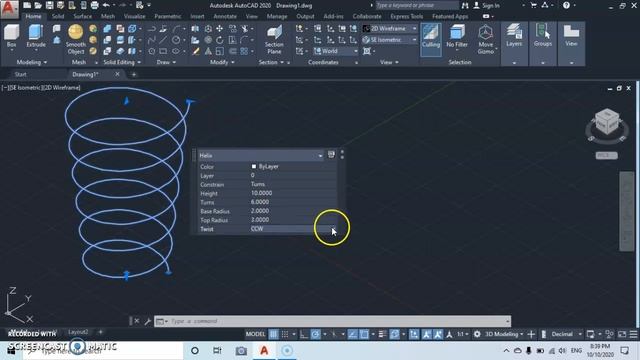The width and height of the screenshot is (640, 360).
Task: Click the Plot print icon in quick access toolbar
Action: 94,5
